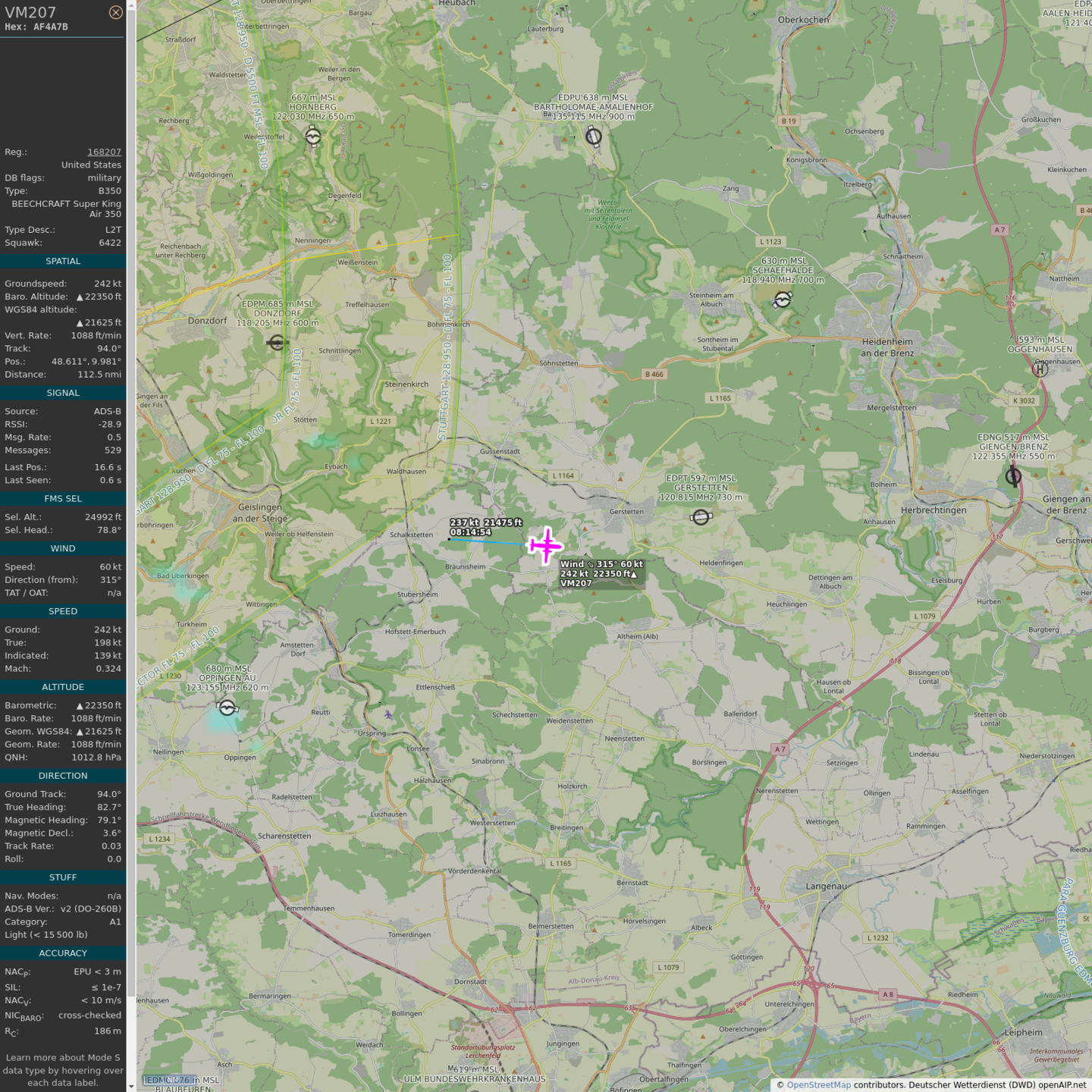Click the Schaefhalde glider site icon
The height and width of the screenshot is (1092, 1092).
(x=782, y=300)
